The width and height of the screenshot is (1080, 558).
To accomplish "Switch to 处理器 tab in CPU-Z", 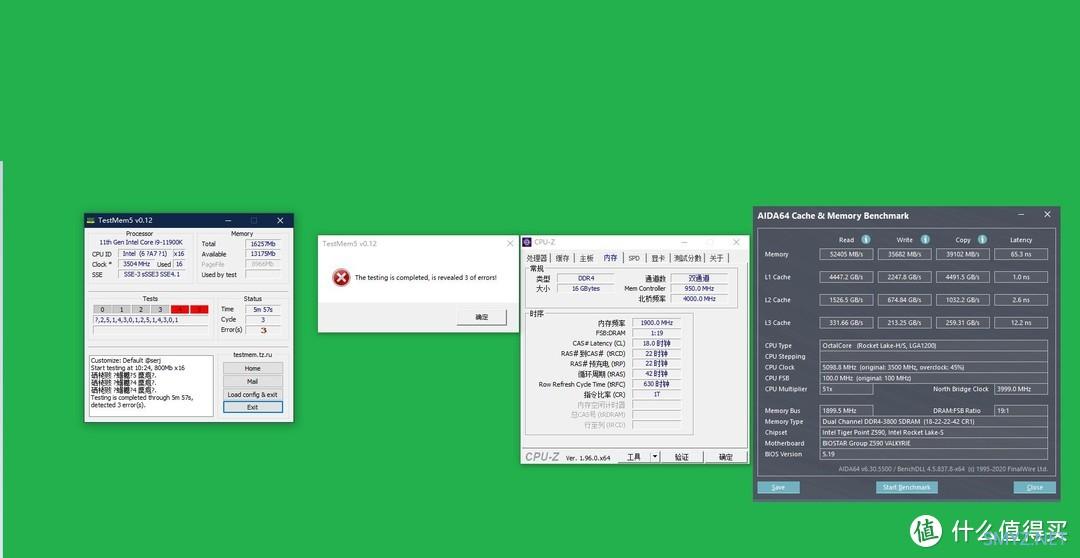I will 537,258.
